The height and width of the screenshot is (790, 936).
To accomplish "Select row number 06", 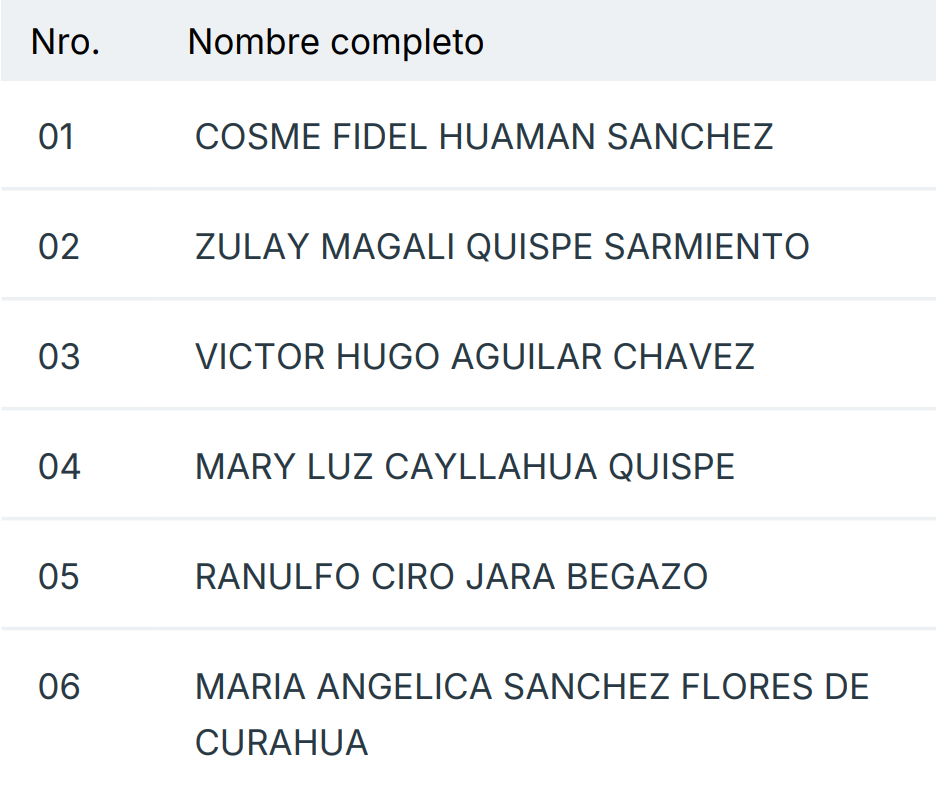I will tap(59, 687).
